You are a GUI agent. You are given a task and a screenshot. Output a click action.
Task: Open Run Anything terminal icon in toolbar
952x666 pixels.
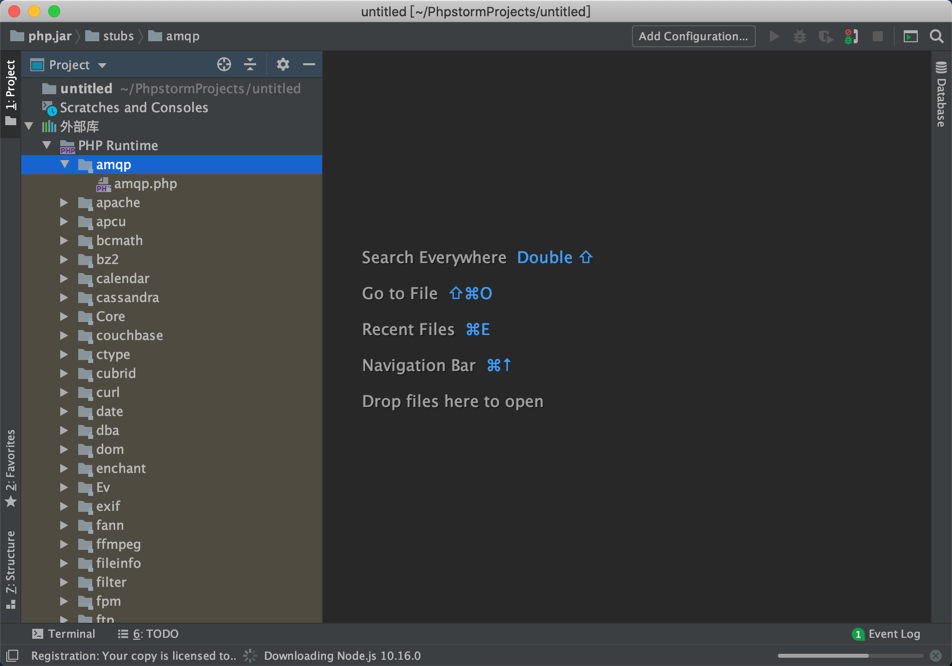click(x=909, y=36)
